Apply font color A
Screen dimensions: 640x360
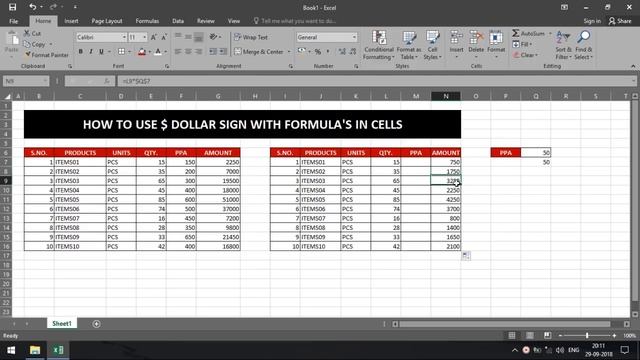point(158,52)
